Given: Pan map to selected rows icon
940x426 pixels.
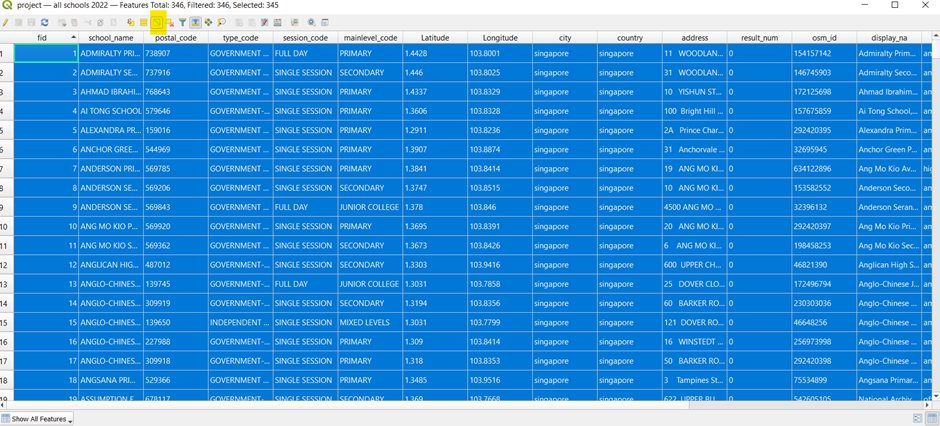Looking at the screenshot, I should 209,22.
